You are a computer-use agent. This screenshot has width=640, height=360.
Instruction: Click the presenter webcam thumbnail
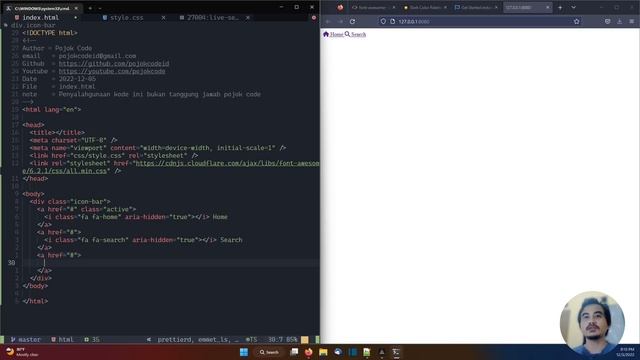coord(592,323)
